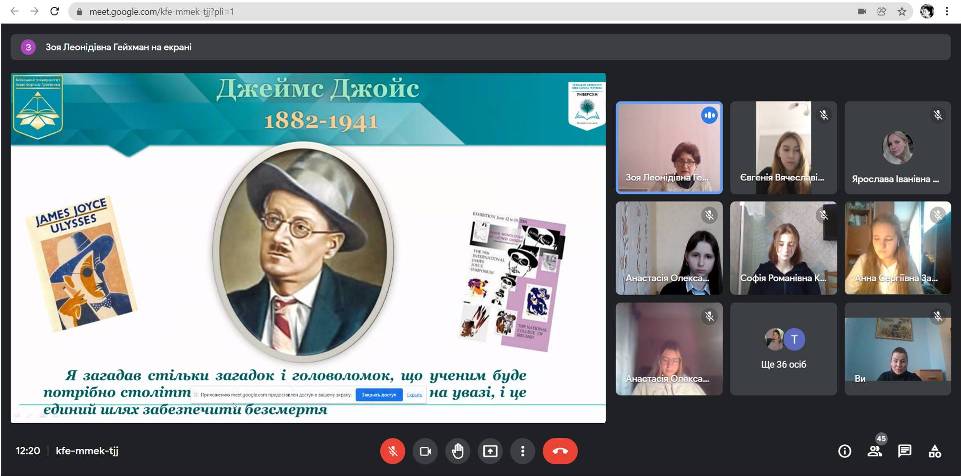Select your own 'Ви' video tile
Image resolution: width=961 pixels, height=476 pixels.
click(x=898, y=349)
